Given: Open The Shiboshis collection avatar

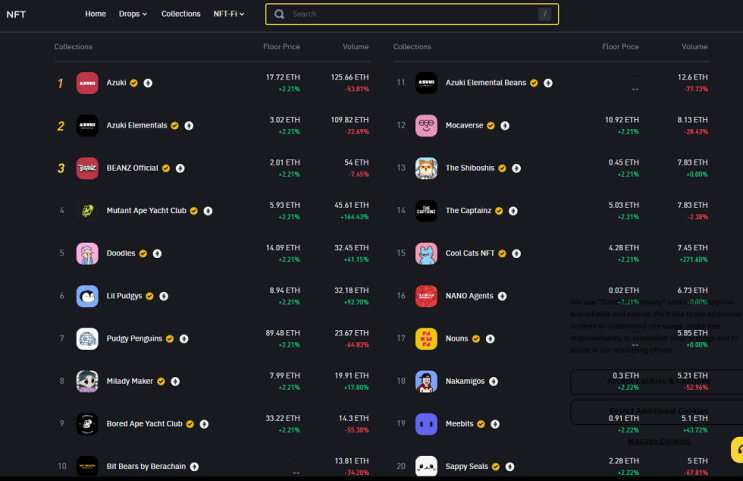Looking at the screenshot, I should (426, 168).
